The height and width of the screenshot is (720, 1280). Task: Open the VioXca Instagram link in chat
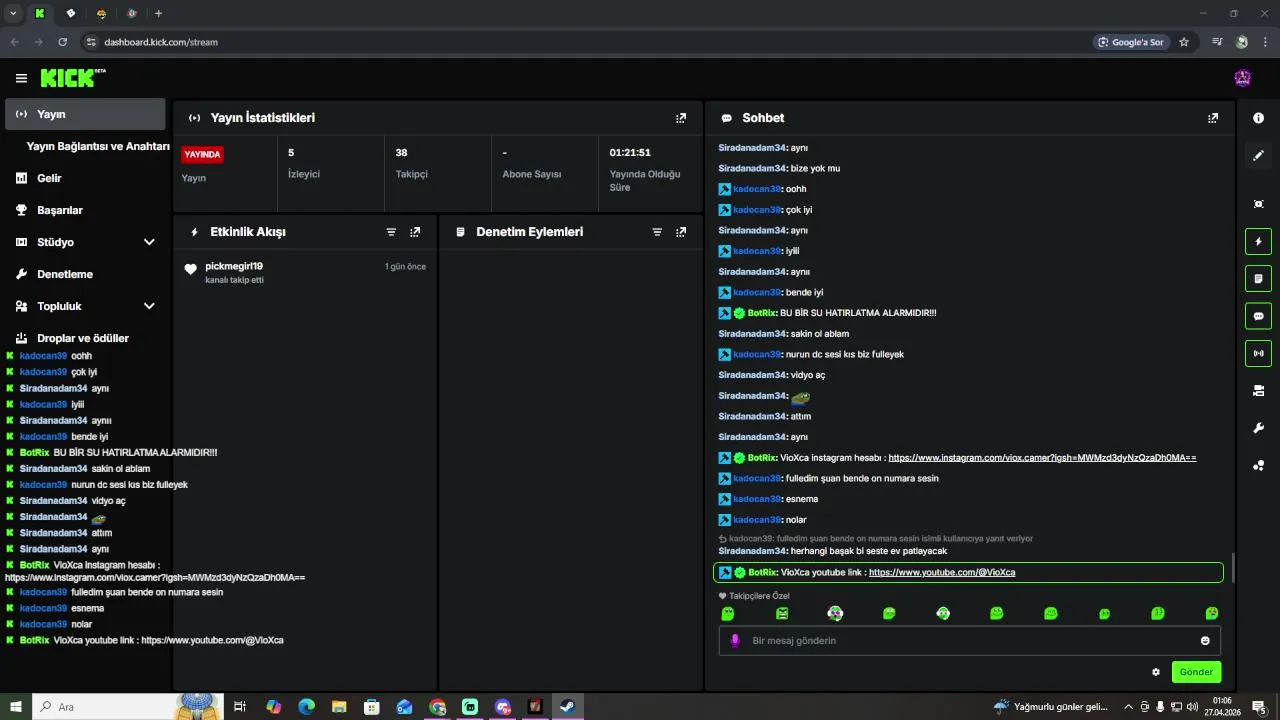pos(1042,458)
